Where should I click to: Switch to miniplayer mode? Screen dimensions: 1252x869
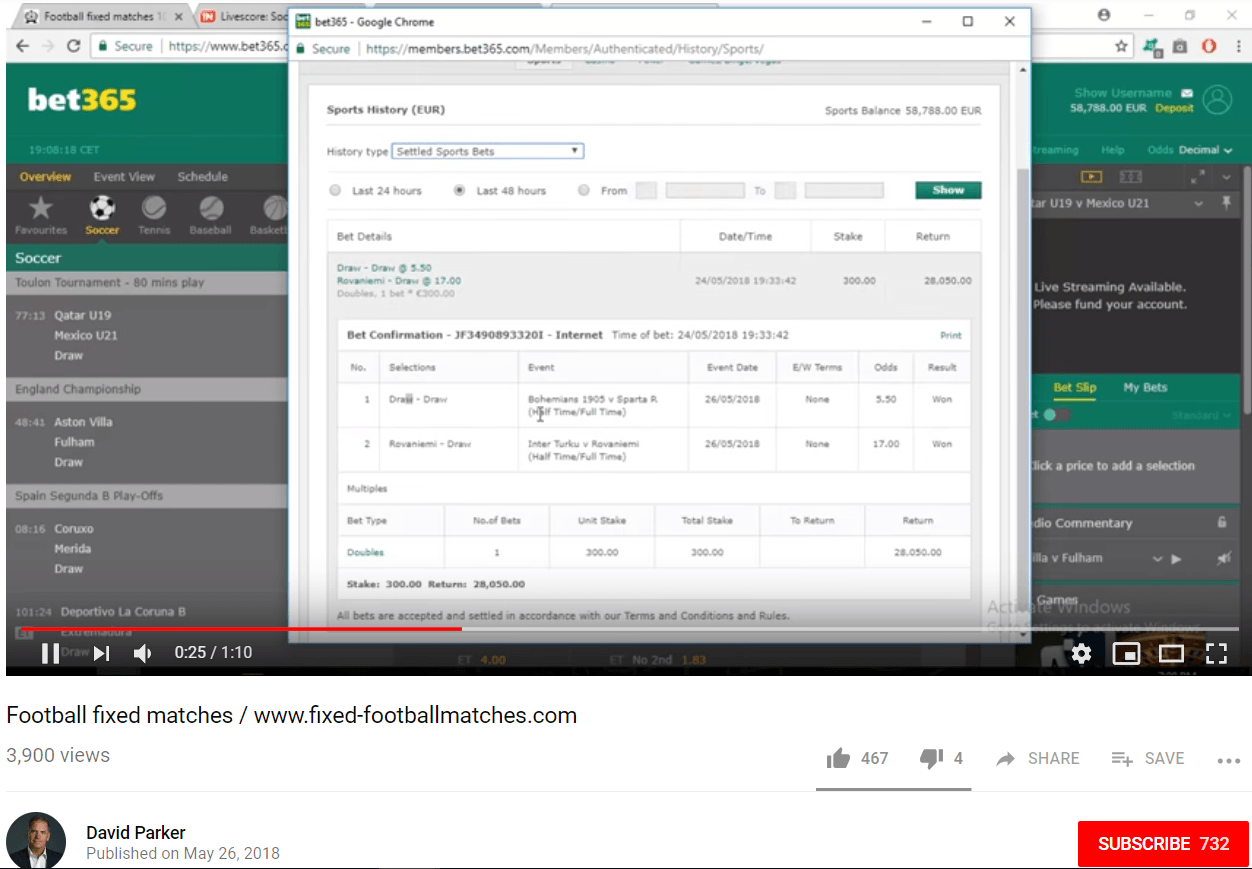1126,654
